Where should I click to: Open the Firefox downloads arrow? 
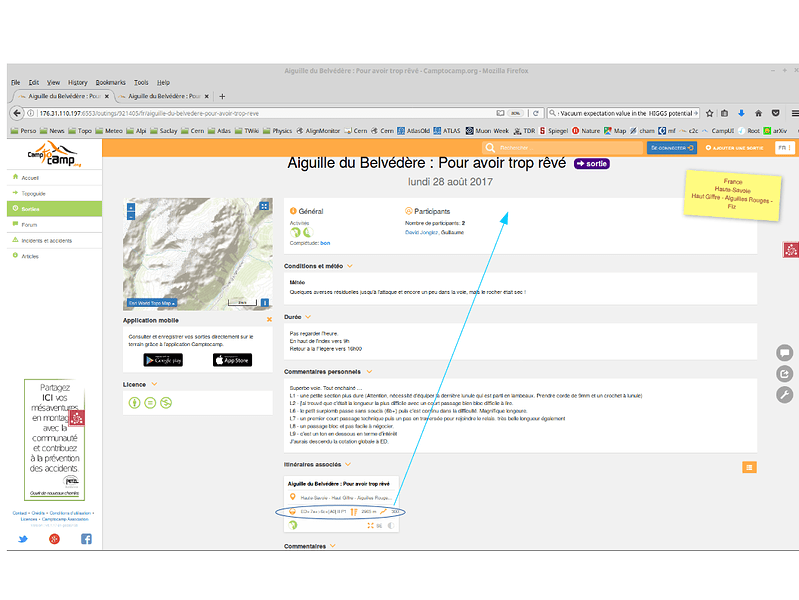coord(741,113)
